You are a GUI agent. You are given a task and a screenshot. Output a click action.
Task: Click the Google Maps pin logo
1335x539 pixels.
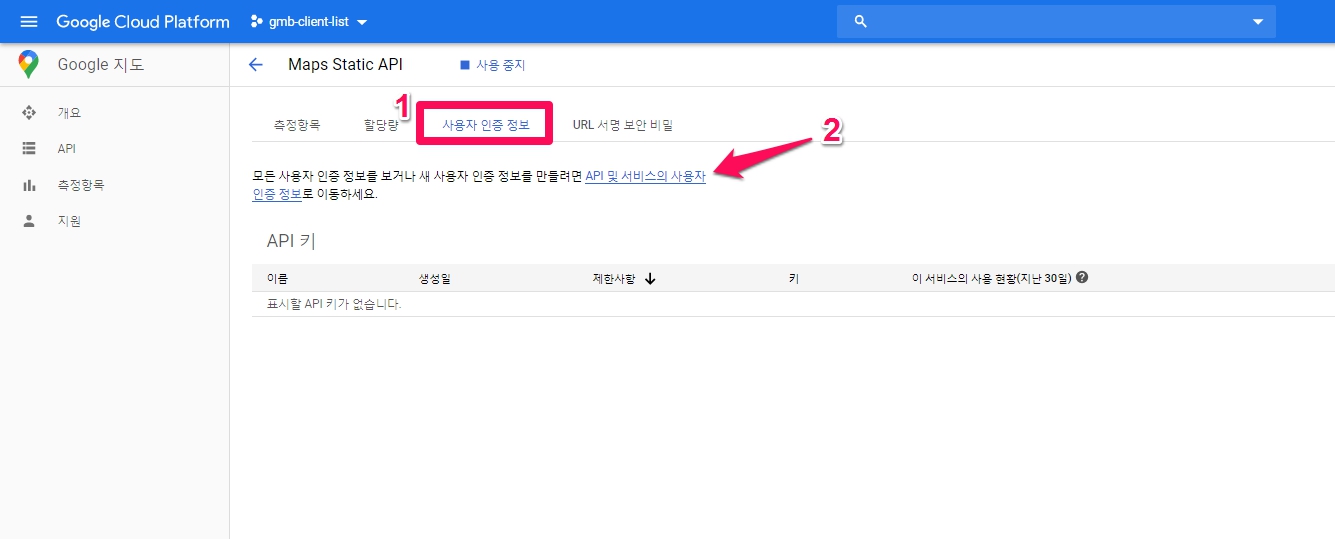click(x=28, y=65)
